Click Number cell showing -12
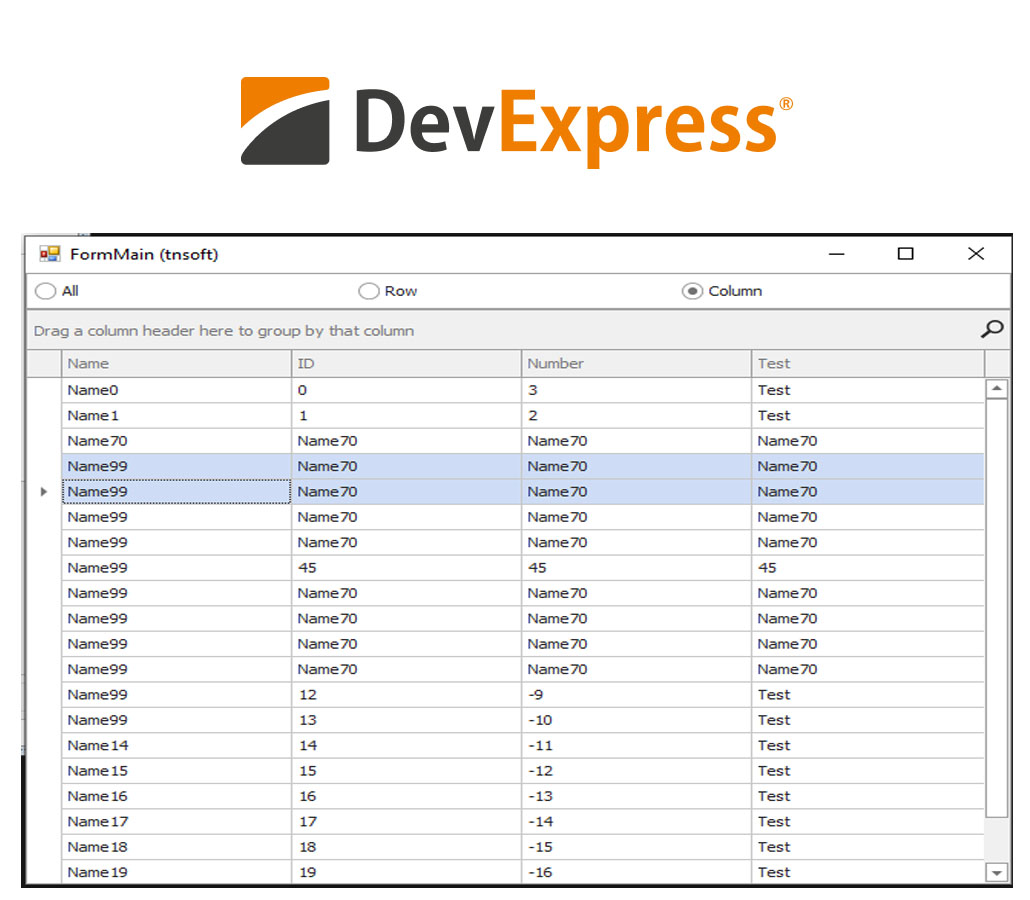This screenshot has width=1030, height=900. click(x=636, y=771)
